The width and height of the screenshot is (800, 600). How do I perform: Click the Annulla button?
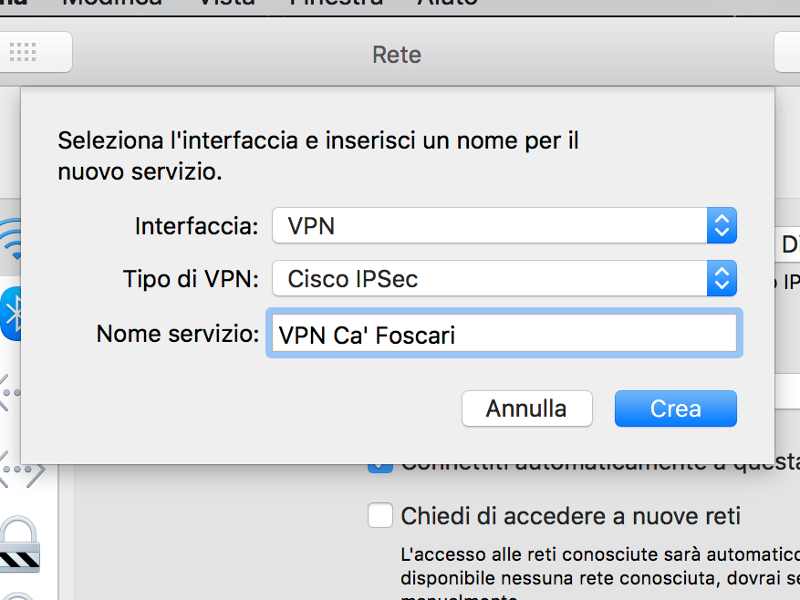[x=527, y=409]
